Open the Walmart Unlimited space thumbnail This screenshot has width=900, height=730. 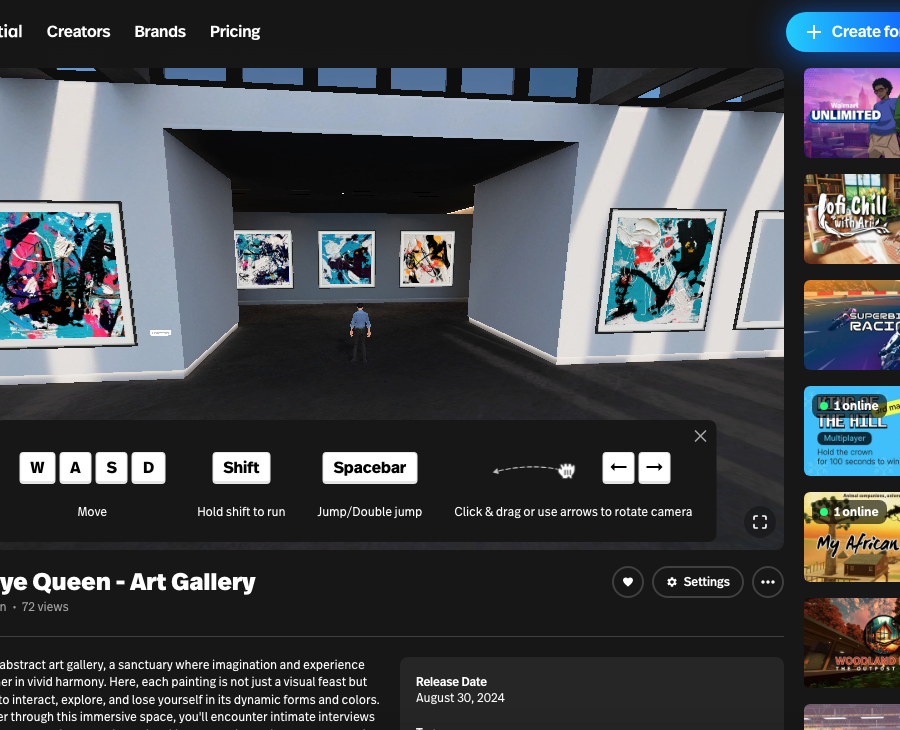tap(852, 113)
